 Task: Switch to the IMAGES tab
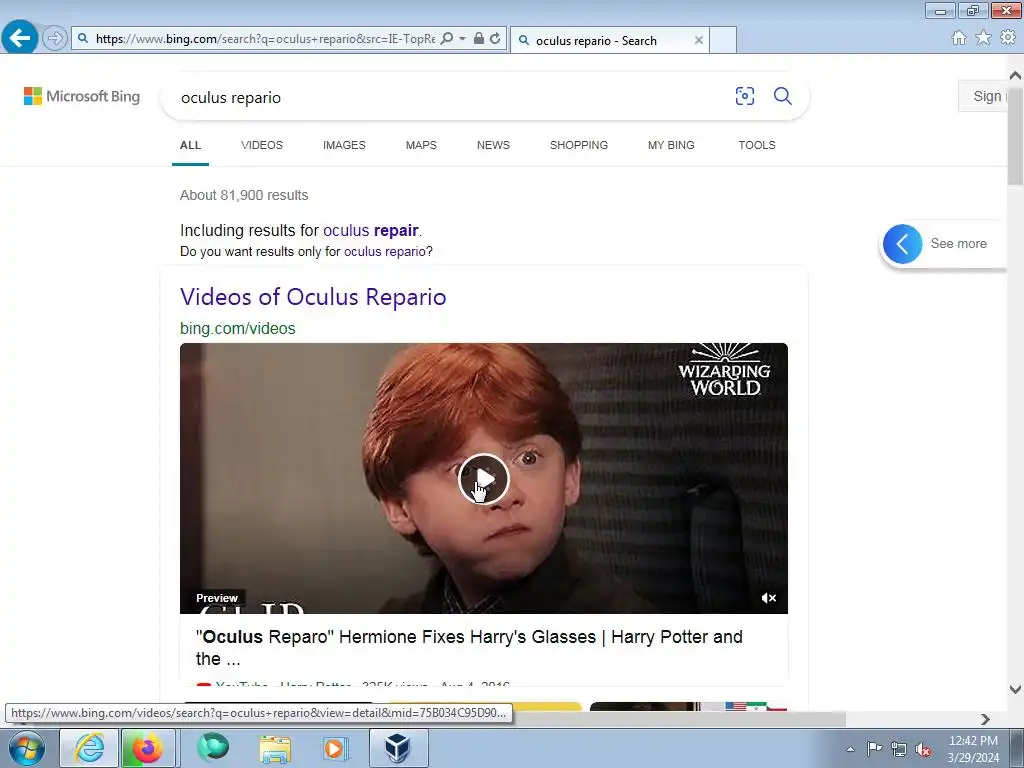pos(344,145)
